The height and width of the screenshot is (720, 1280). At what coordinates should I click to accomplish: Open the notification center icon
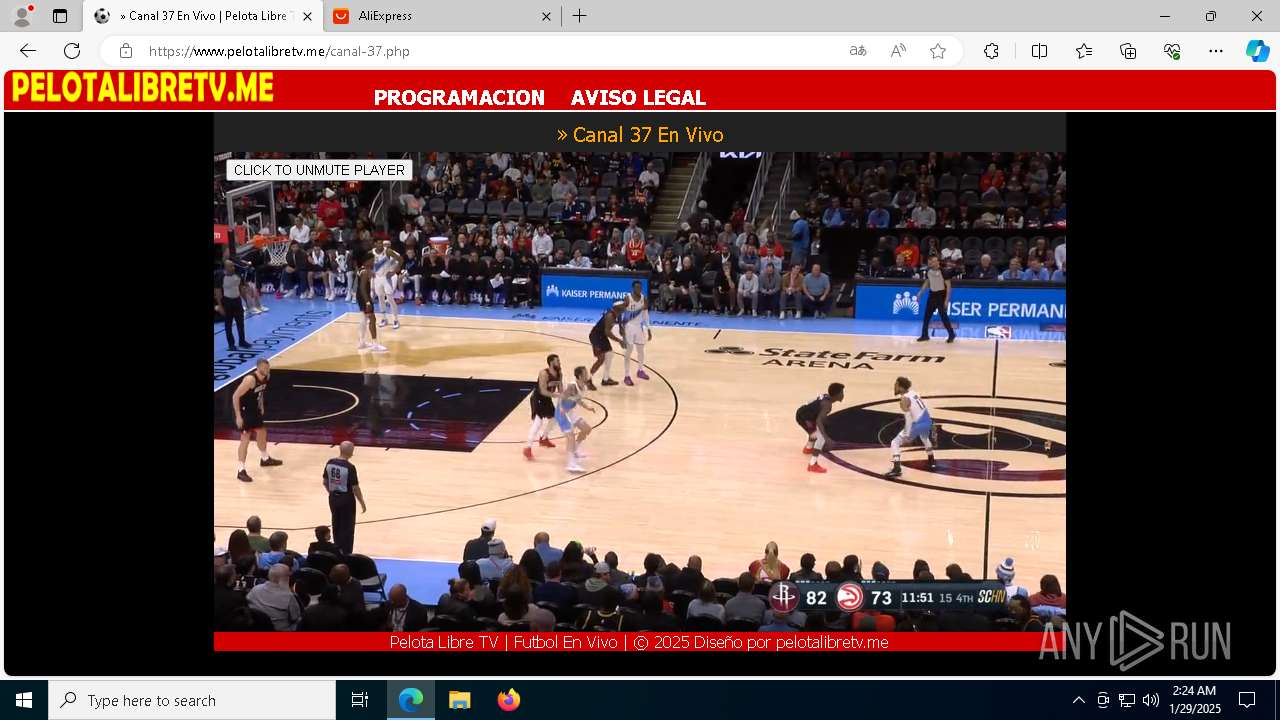[1247, 700]
